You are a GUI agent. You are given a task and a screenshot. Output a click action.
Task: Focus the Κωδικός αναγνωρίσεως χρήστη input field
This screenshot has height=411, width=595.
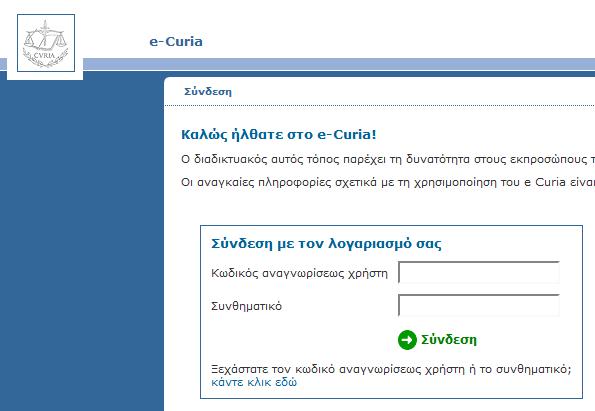(479, 272)
